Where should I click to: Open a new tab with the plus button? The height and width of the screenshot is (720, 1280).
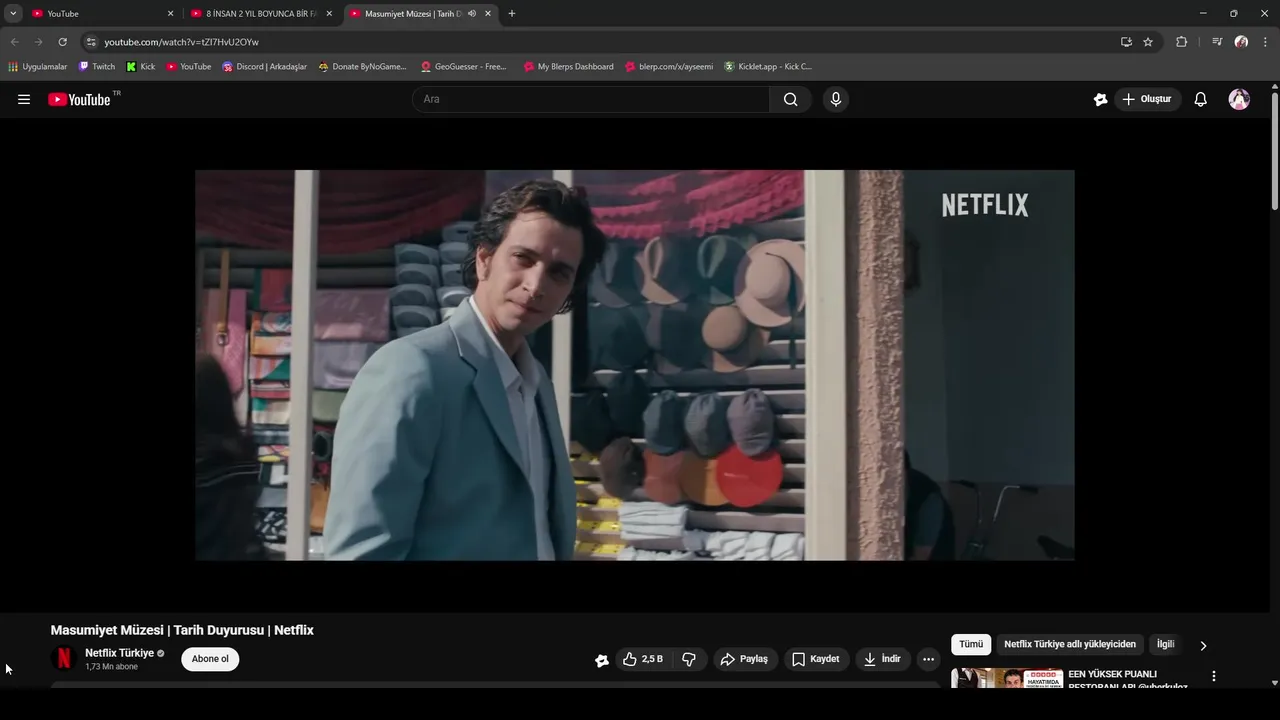pyautogui.click(x=512, y=13)
